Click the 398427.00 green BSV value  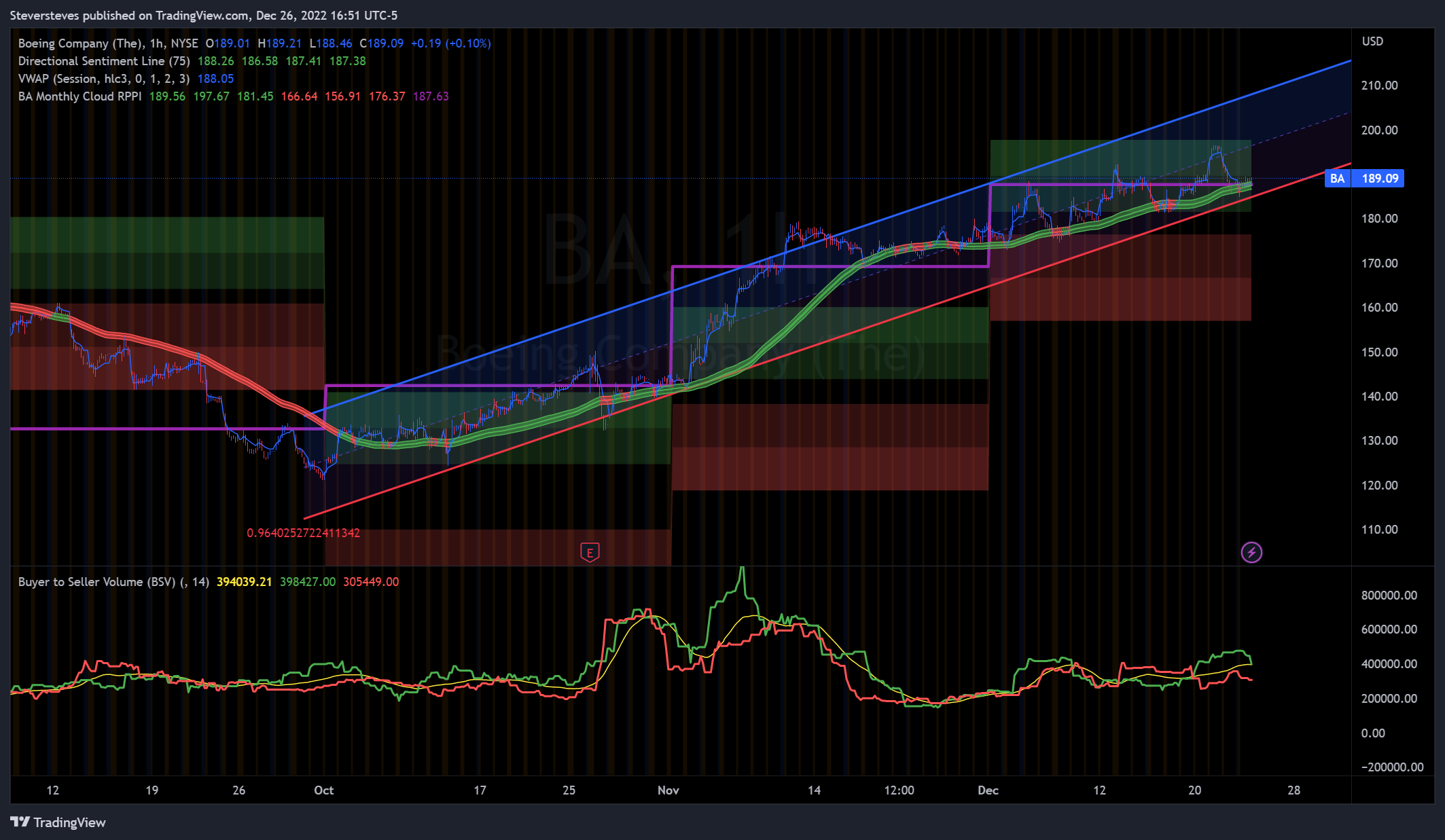[308, 582]
